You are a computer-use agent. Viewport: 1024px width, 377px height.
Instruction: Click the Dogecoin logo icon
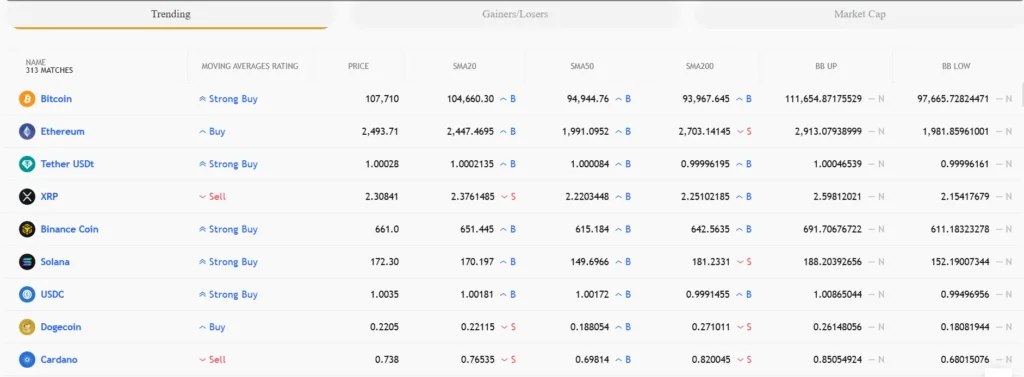(27, 327)
